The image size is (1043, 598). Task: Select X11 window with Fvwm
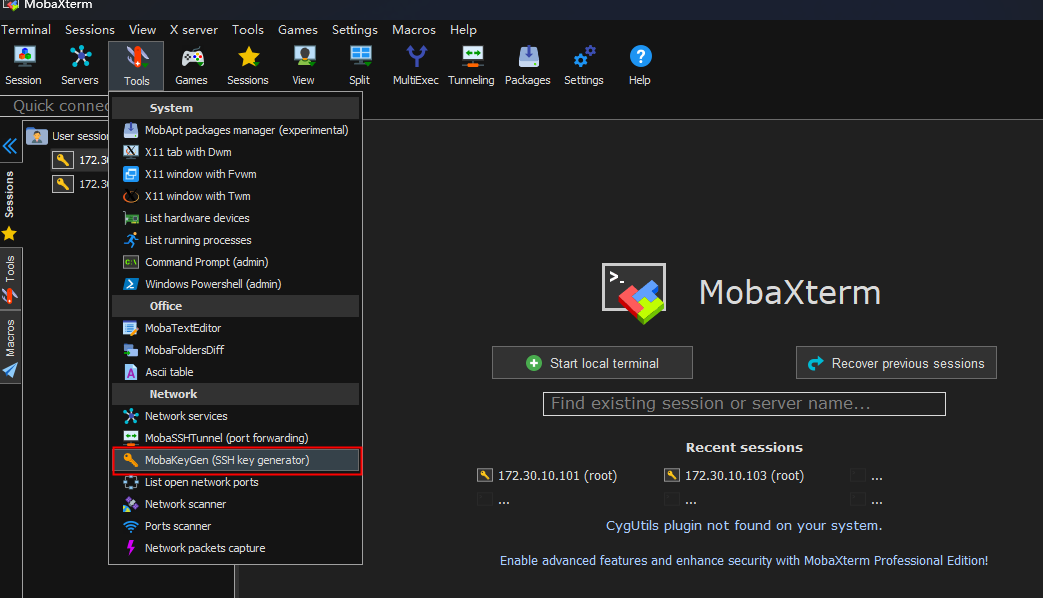[x=235, y=174]
